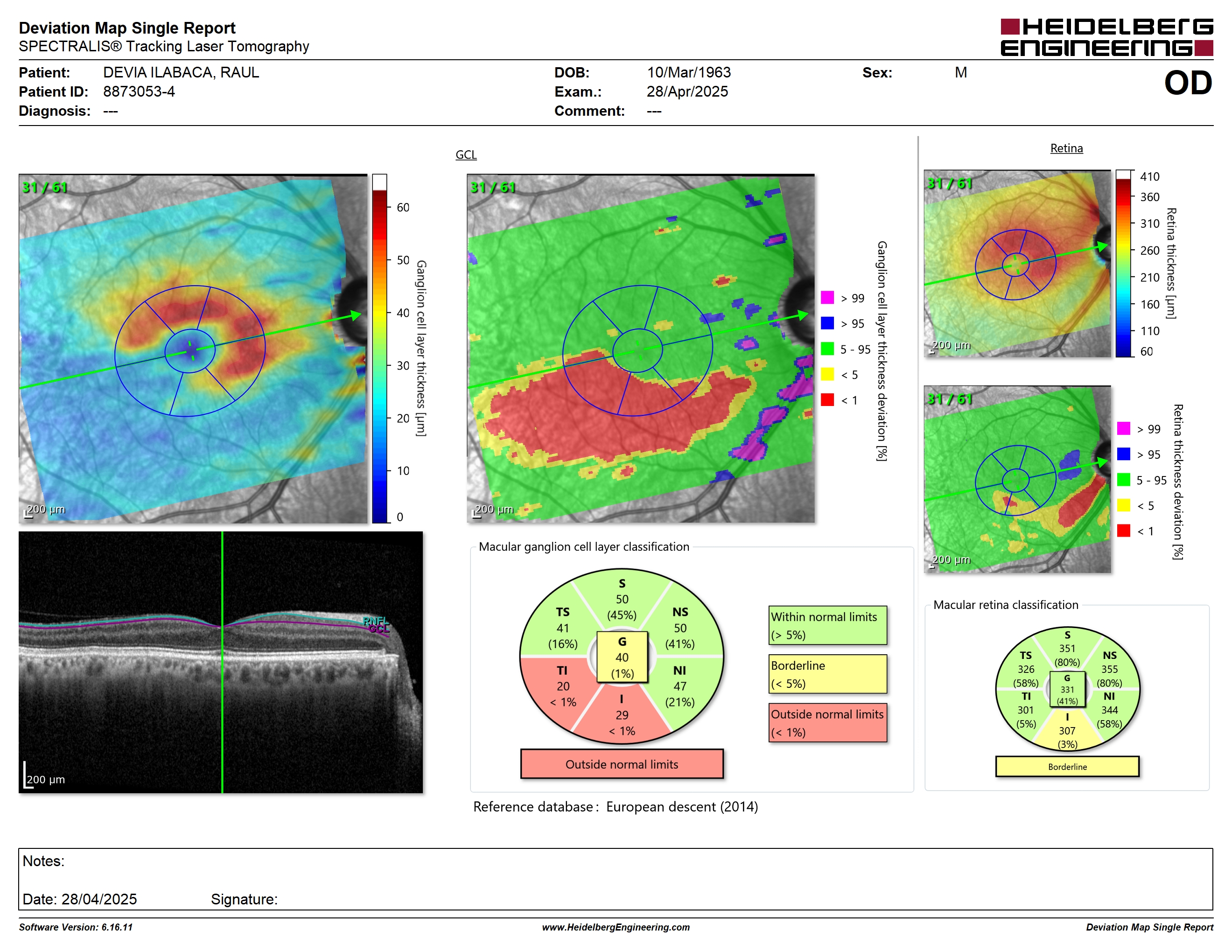Open the ganglion cell layer deviation map
Viewport: 1232px width, 952px height.
[641, 348]
